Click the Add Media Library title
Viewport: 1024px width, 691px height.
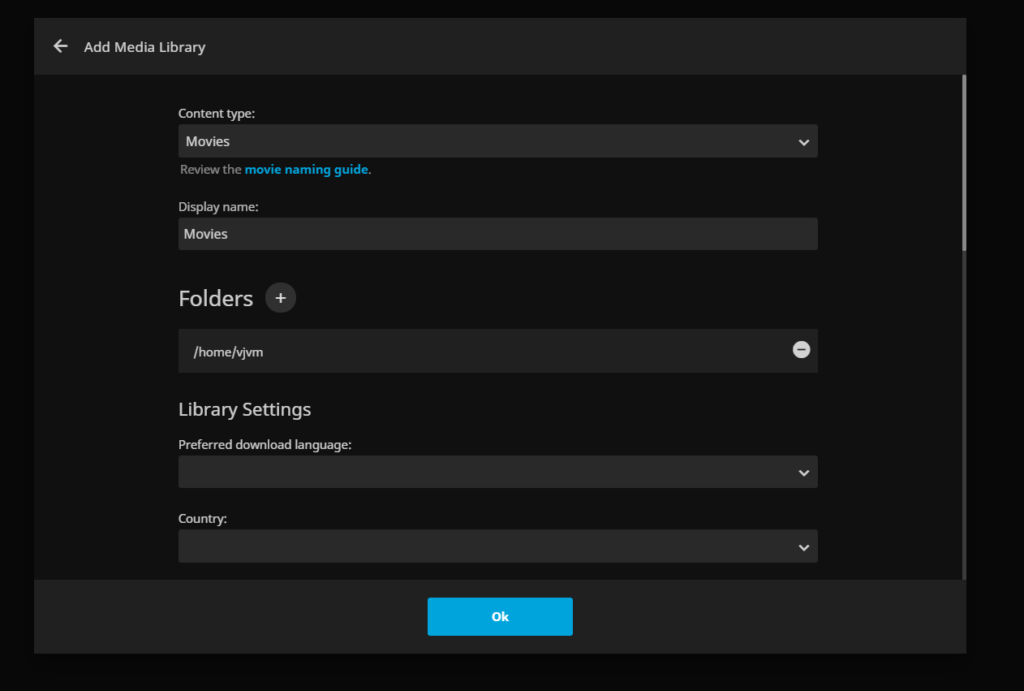tap(144, 47)
